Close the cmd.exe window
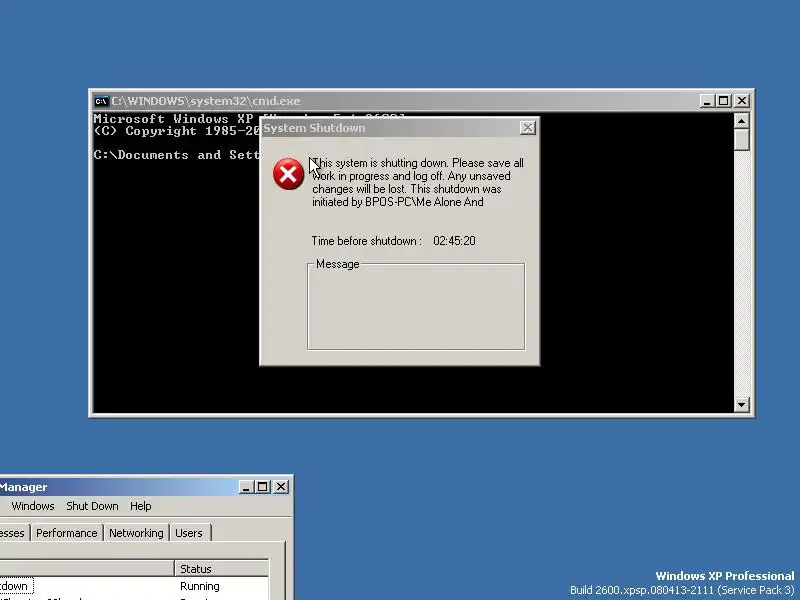Viewport: 800px width, 600px height. point(741,101)
